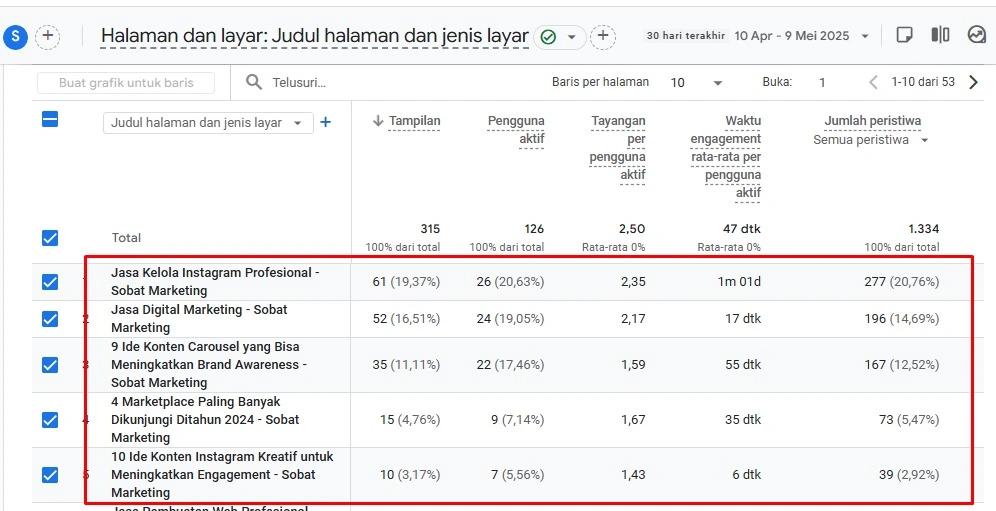Click 4 Marketplace Paling Banyak Dikunjungi title
This screenshot has width=996, height=511.
pos(205,419)
